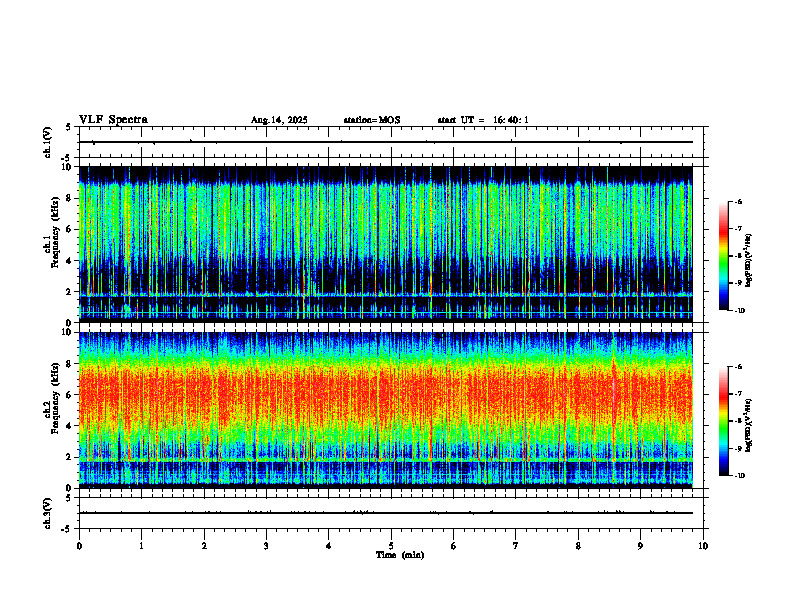Click the time axis tick label "4"
Image resolution: width=792 pixels, height=612 pixels.
(x=329, y=546)
